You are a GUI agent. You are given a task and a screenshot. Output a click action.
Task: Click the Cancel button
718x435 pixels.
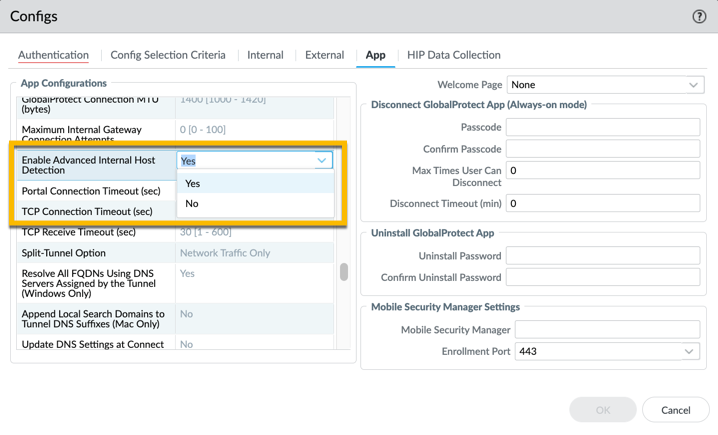(x=675, y=410)
